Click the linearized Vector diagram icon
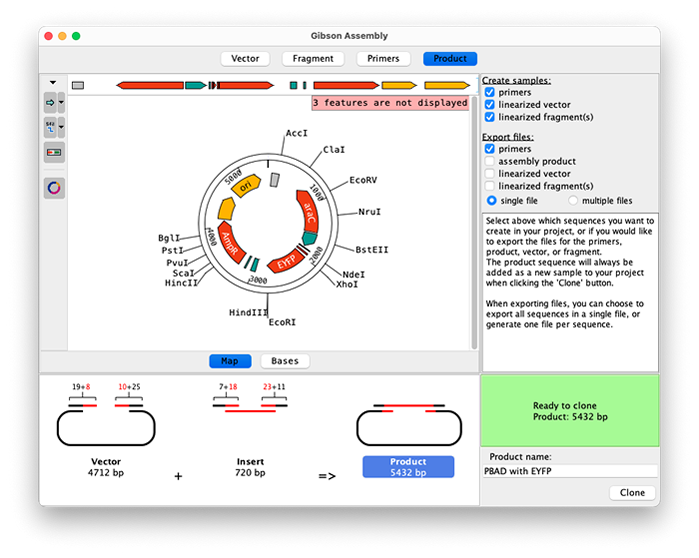The image size is (699, 558). (106, 427)
